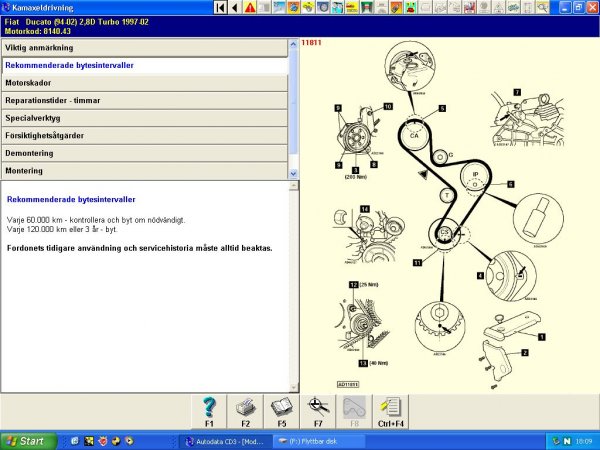Image resolution: width=600 pixels, height=450 pixels.
Task: Click the previous page arrow in toolbar
Action: (x=235, y=8)
